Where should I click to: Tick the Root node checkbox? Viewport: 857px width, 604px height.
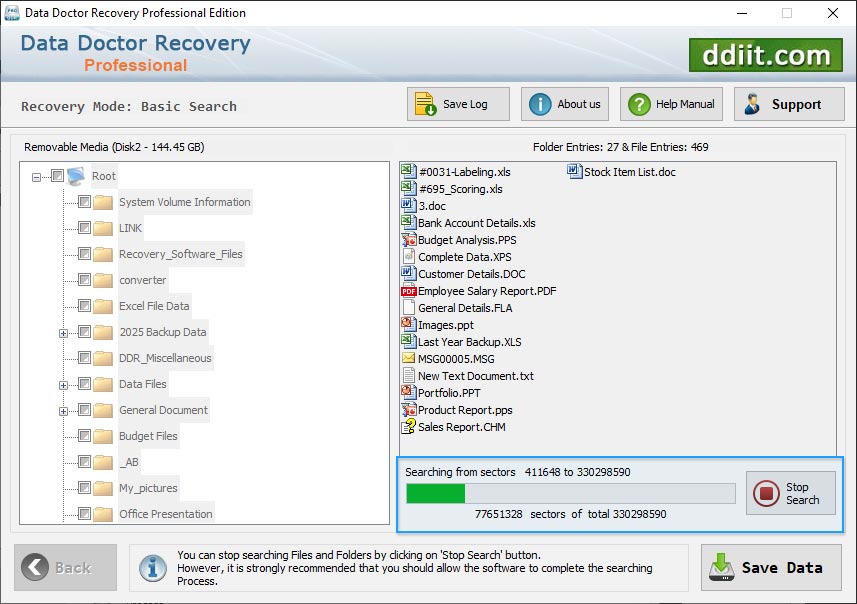click(54, 175)
